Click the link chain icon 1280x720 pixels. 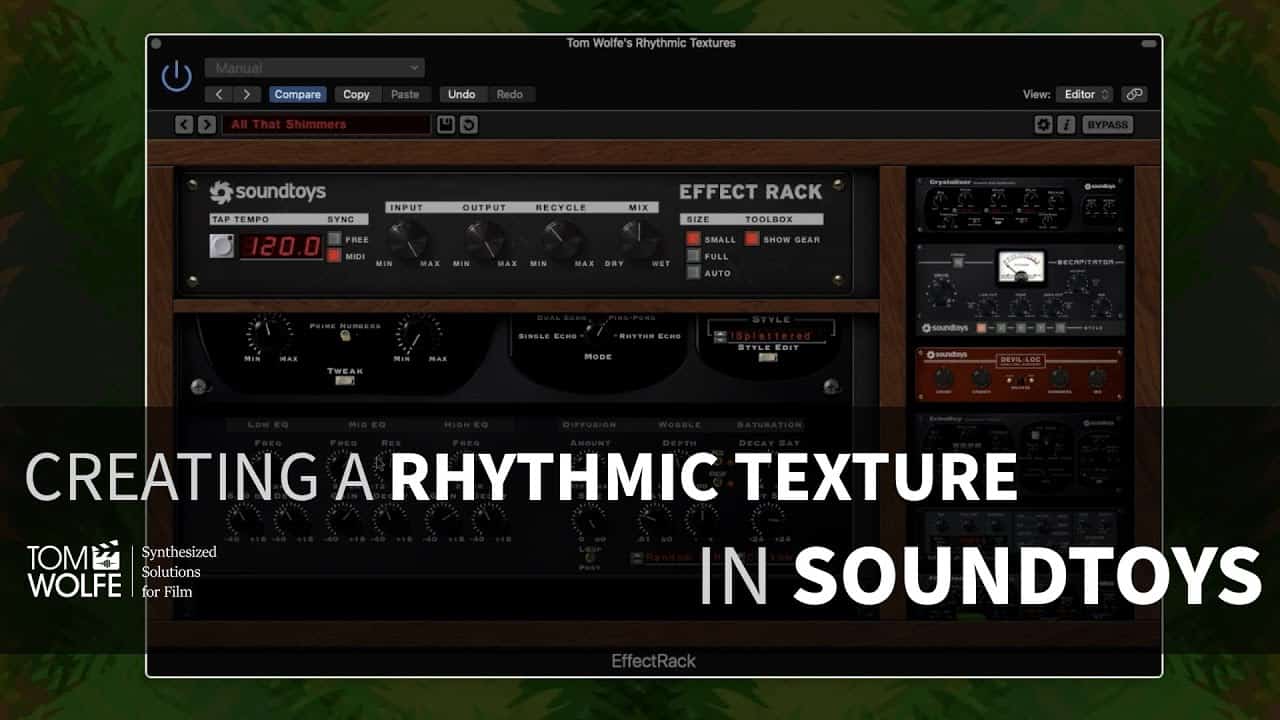pyautogui.click(x=1134, y=95)
